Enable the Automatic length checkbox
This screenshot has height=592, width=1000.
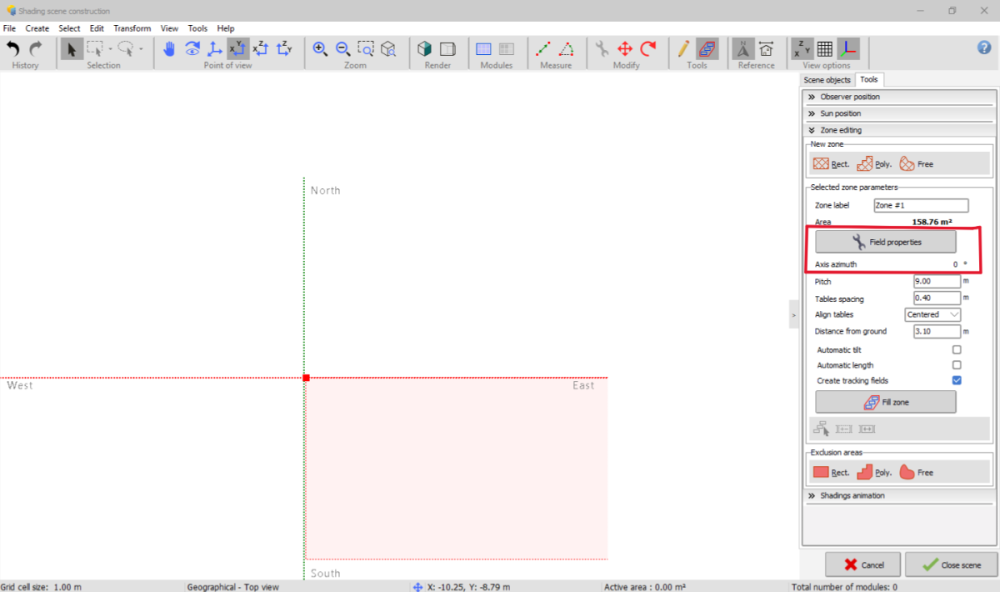957,365
